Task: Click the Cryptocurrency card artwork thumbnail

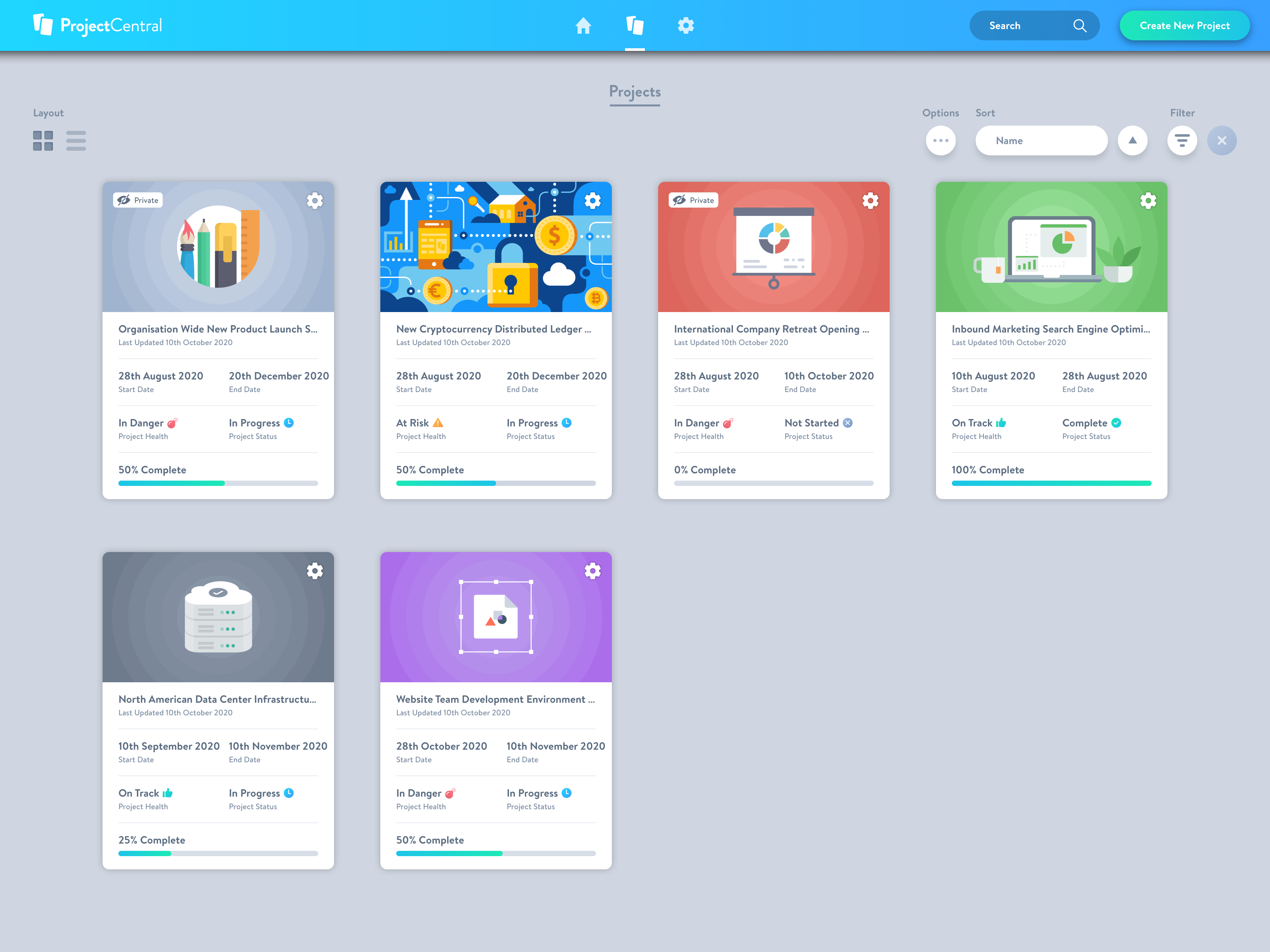Action: (x=496, y=247)
